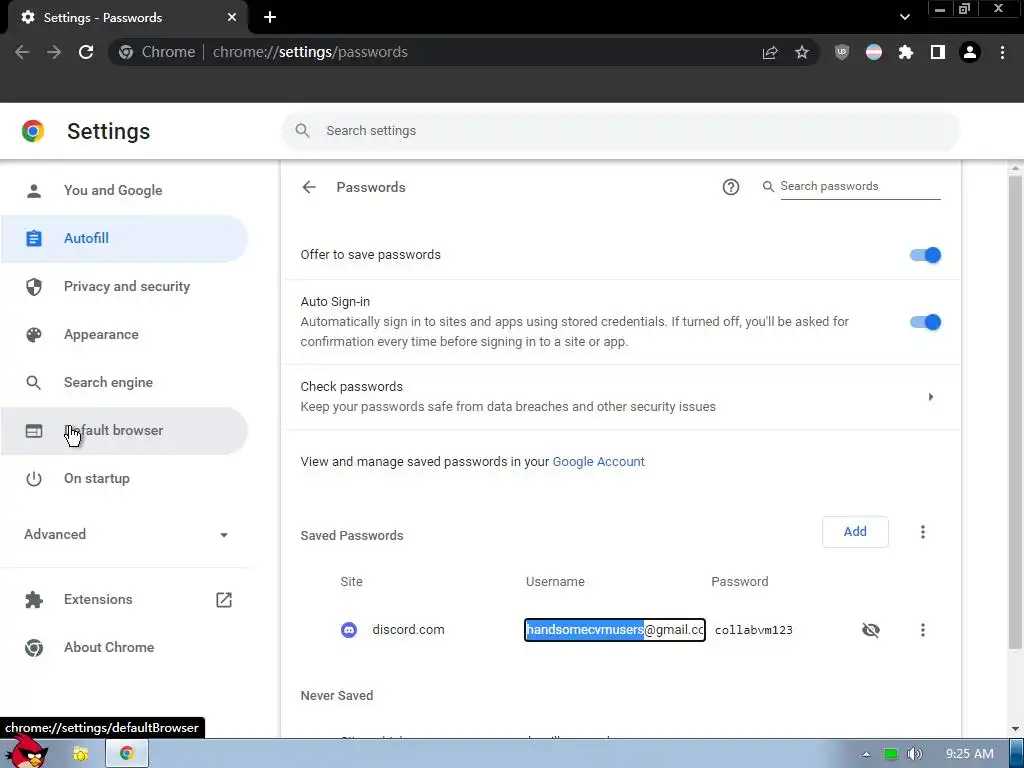Click the share page icon in address bar
The width and height of the screenshot is (1024, 768).
770,52
